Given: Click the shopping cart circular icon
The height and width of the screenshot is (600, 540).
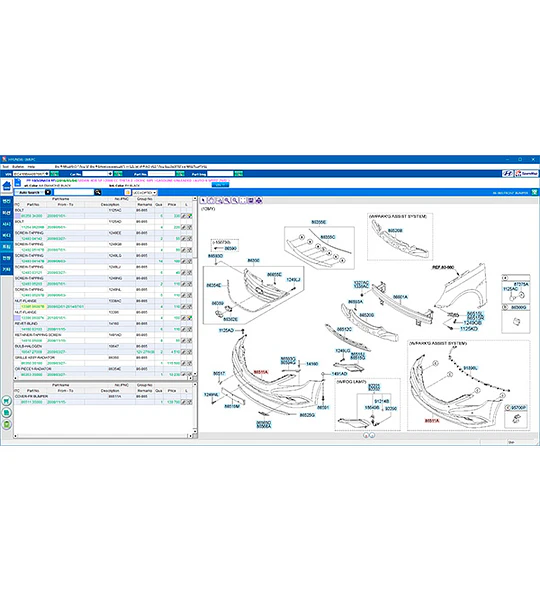Looking at the screenshot, I should click(7, 401).
